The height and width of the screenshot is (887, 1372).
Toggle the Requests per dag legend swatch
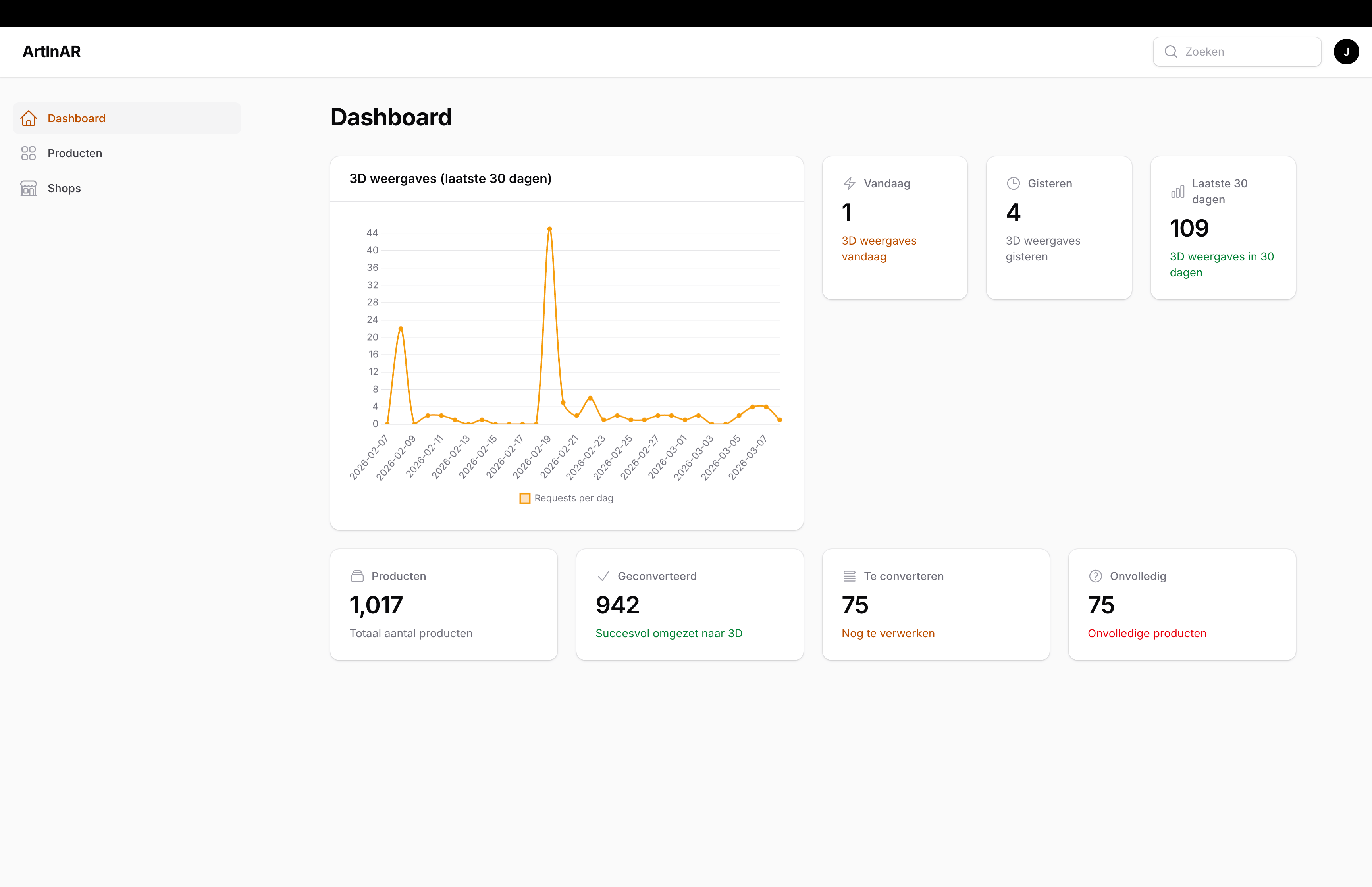[524, 498]
